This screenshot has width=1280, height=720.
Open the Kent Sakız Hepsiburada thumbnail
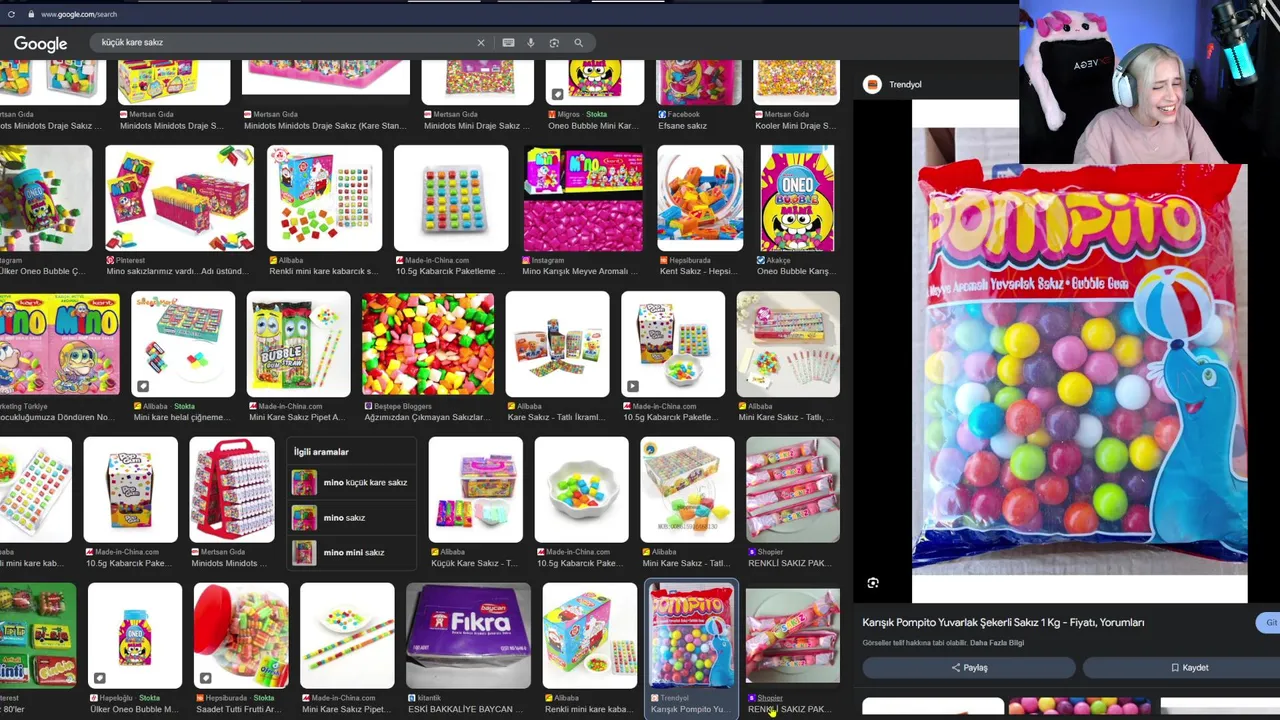tap(700, 198)
